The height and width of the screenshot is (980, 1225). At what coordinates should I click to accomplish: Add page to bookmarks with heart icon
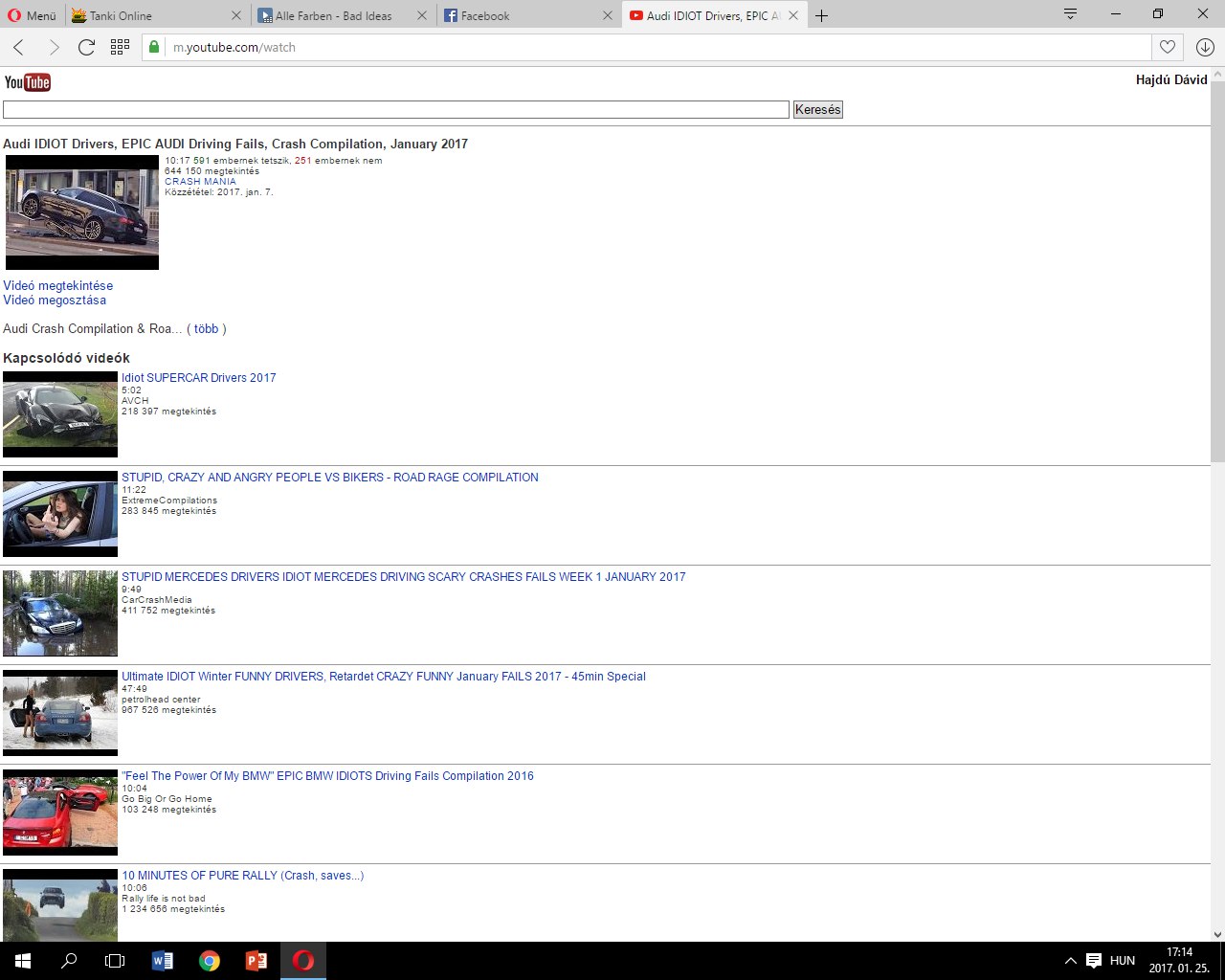click(x=1168, y=47)
